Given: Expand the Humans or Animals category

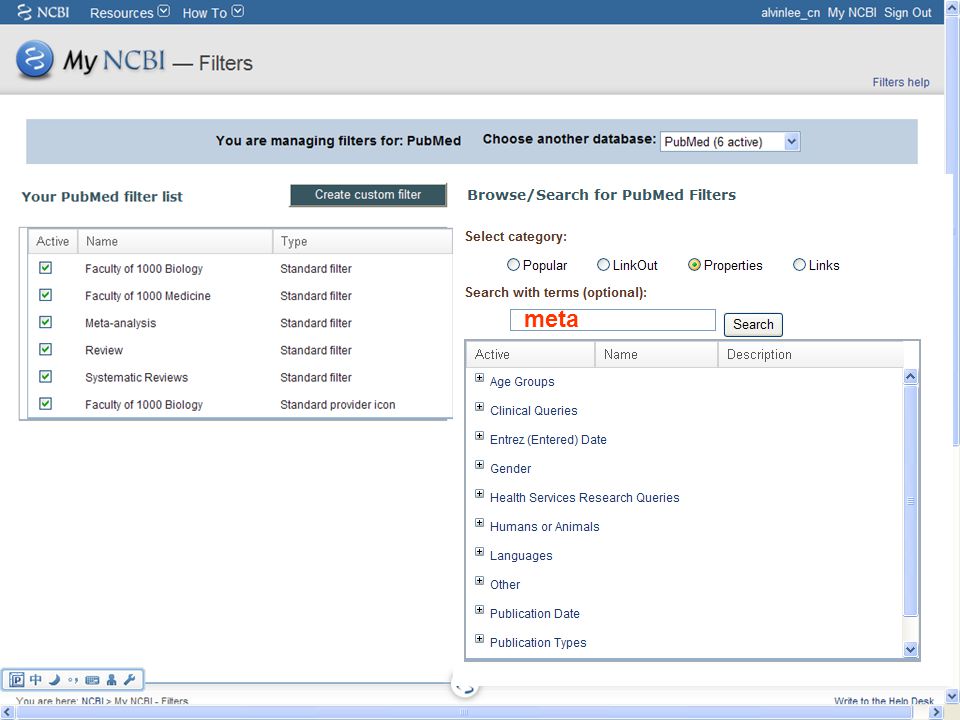Looking at the screenshot, I should (479, 522).
